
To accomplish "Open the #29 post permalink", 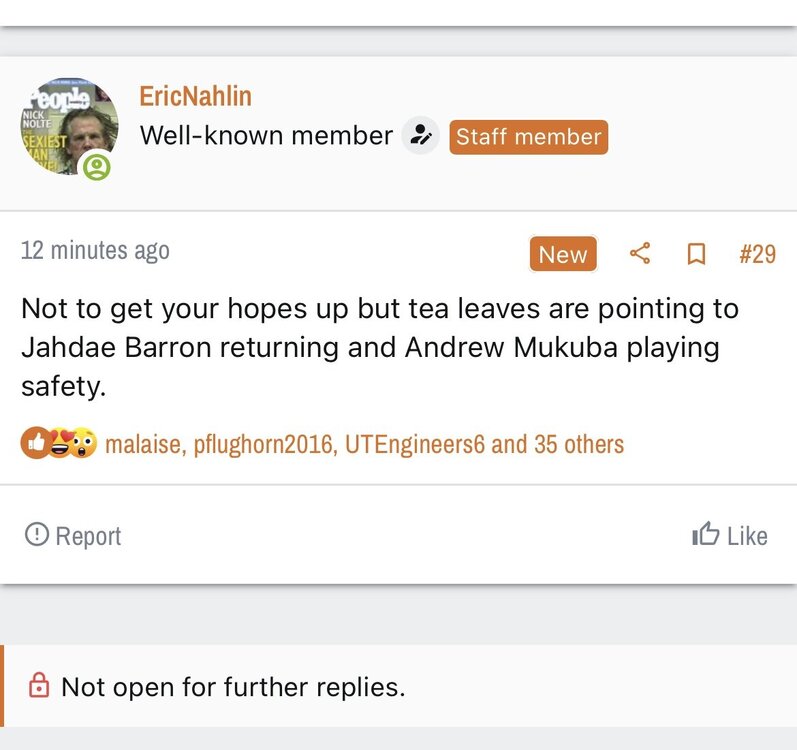I will click(757, 254).
